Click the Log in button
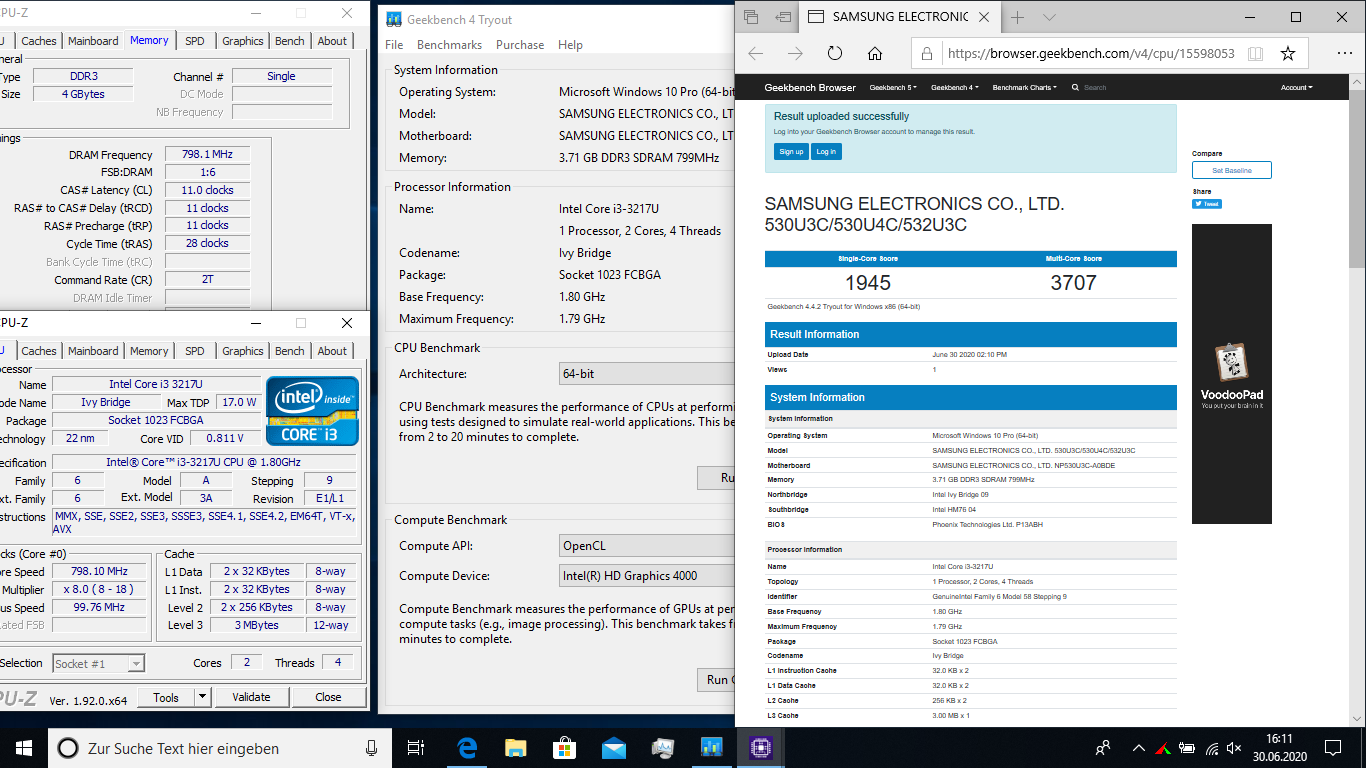The width and height of the screenshot is (1366, 768). click(x=826, y=151)
